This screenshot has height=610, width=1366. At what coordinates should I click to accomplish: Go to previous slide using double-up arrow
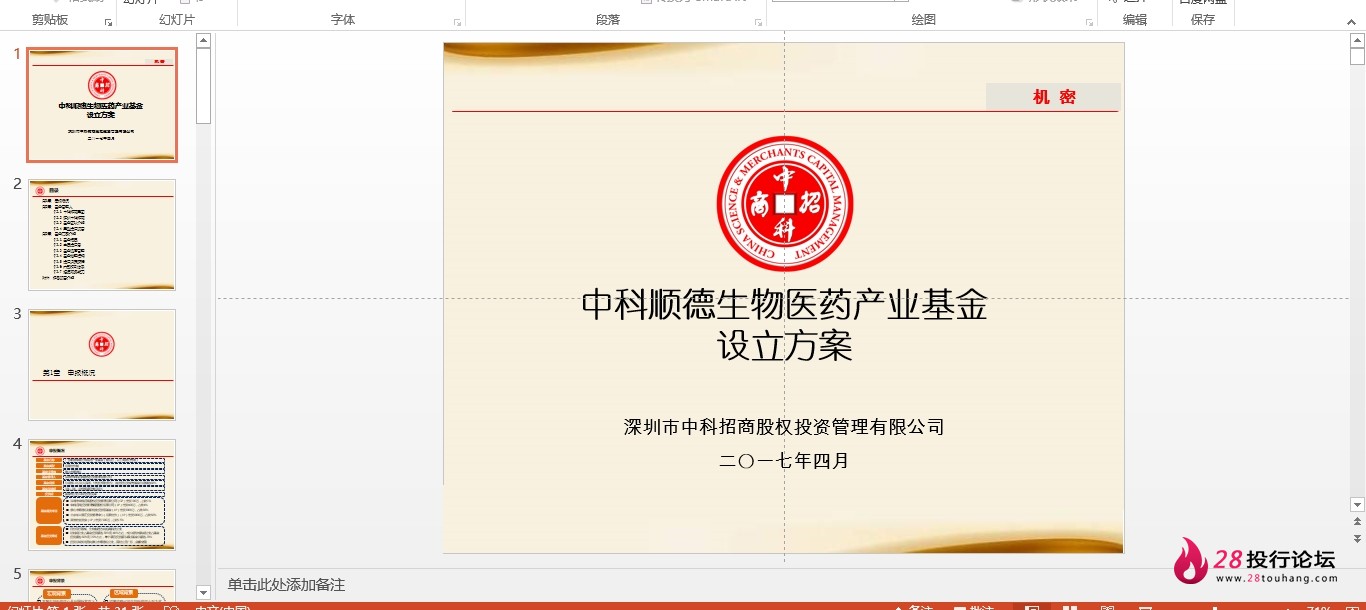1357,522
